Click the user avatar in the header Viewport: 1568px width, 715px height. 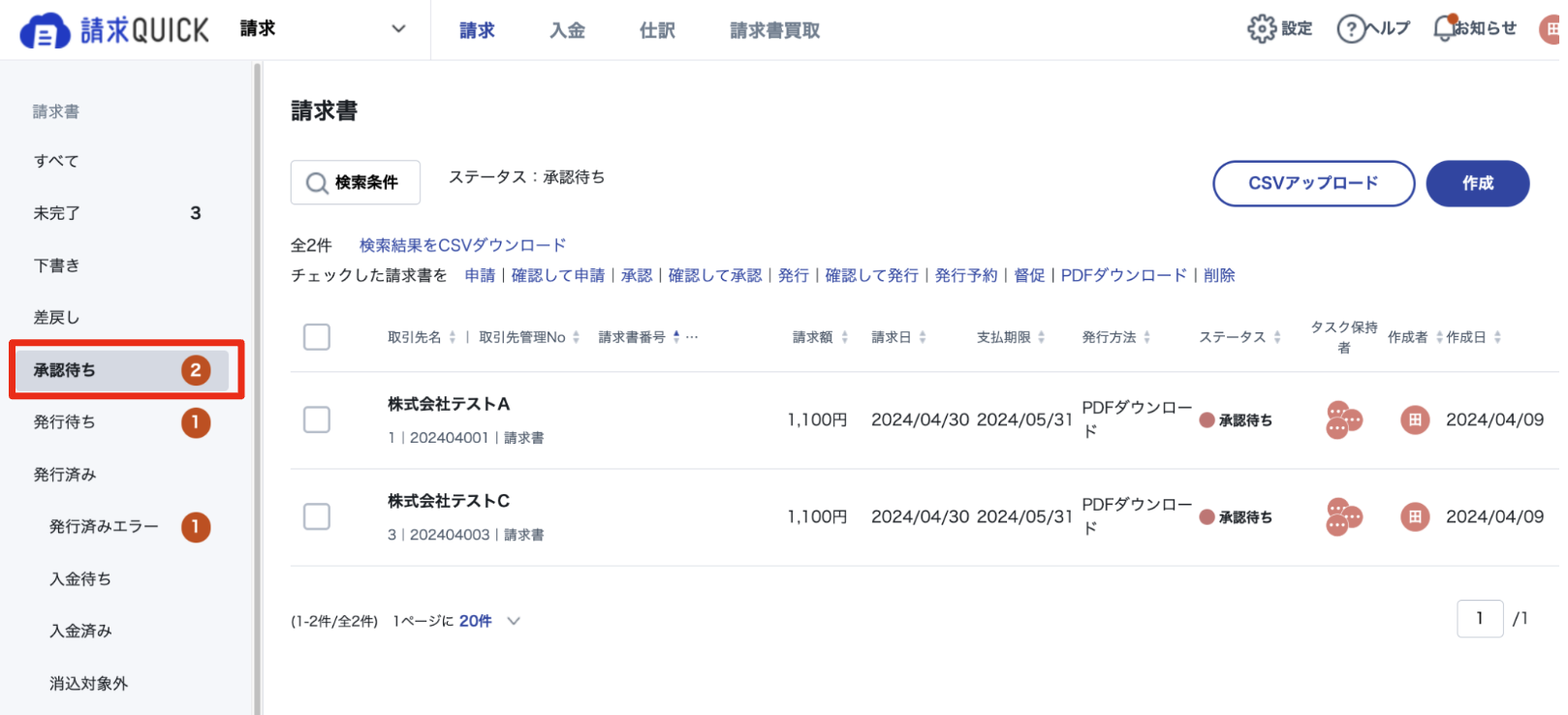1550,29
